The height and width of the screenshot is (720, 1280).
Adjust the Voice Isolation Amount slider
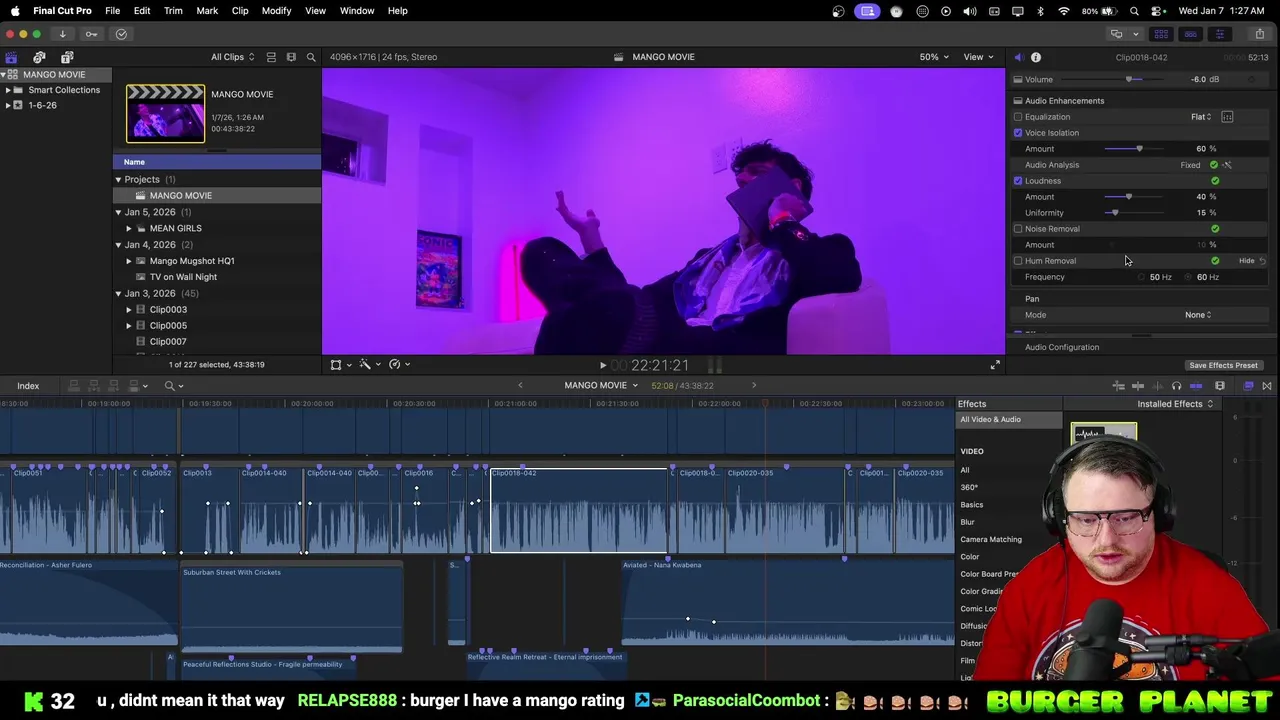(x=1139, y=149)
